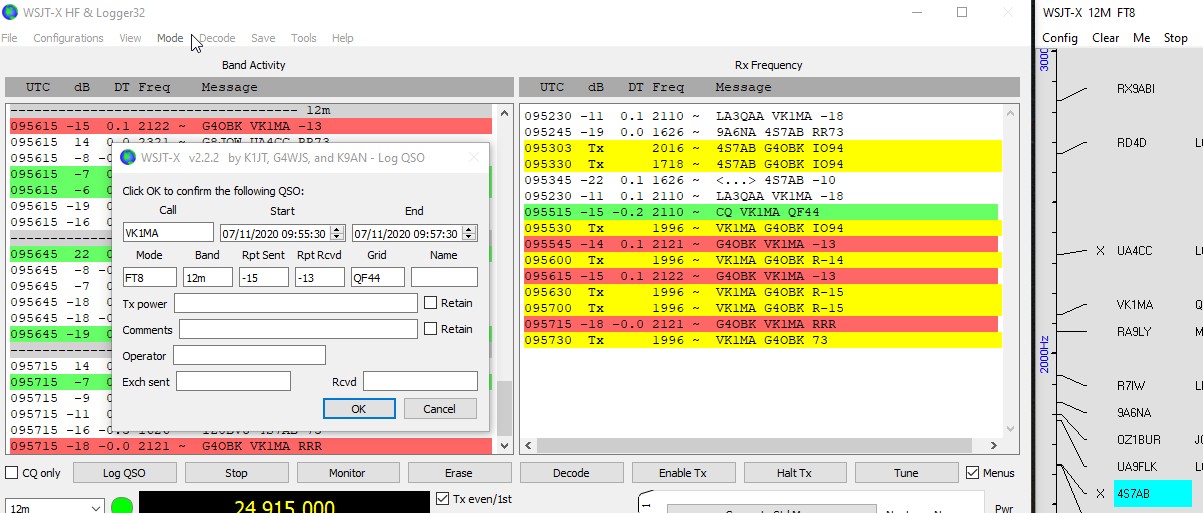Click the Comments input field
The image size is (1203, 513).
coord(298,329)
